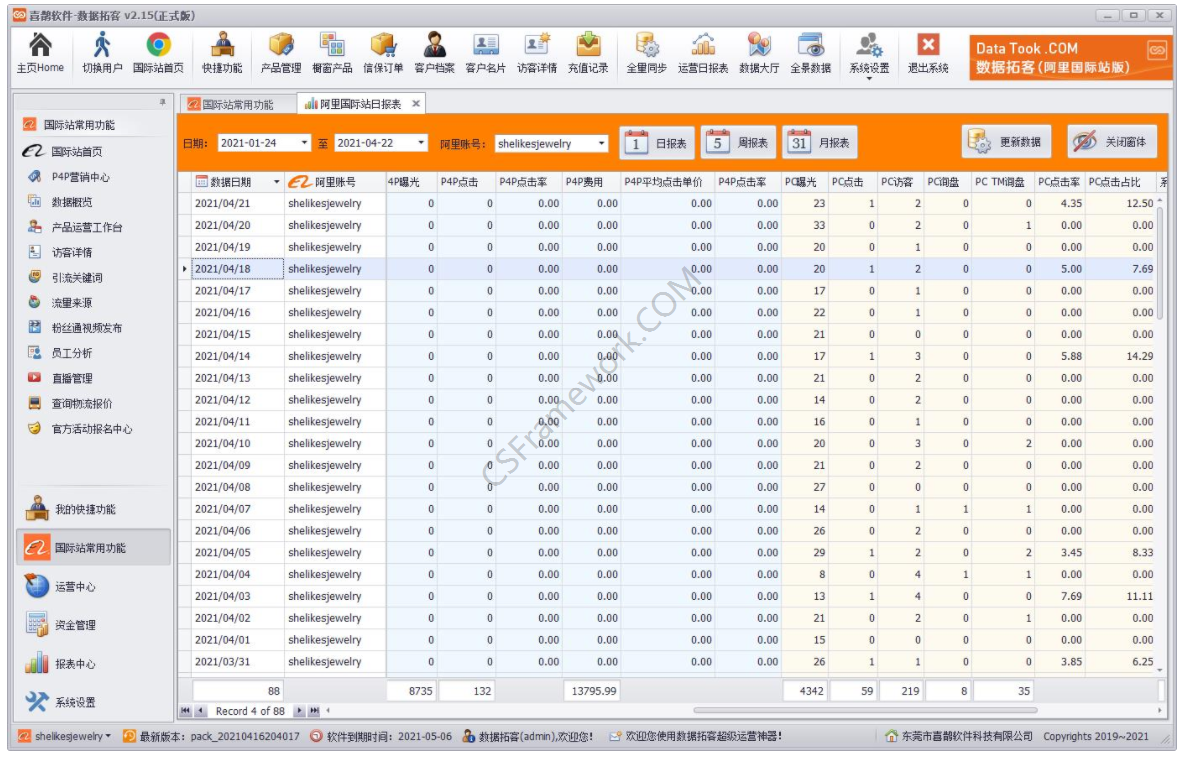Screen dimensions: 1183x758
Task: Start 全量同步 full sync
Action: pyautogui.click(x=647, y=53)
